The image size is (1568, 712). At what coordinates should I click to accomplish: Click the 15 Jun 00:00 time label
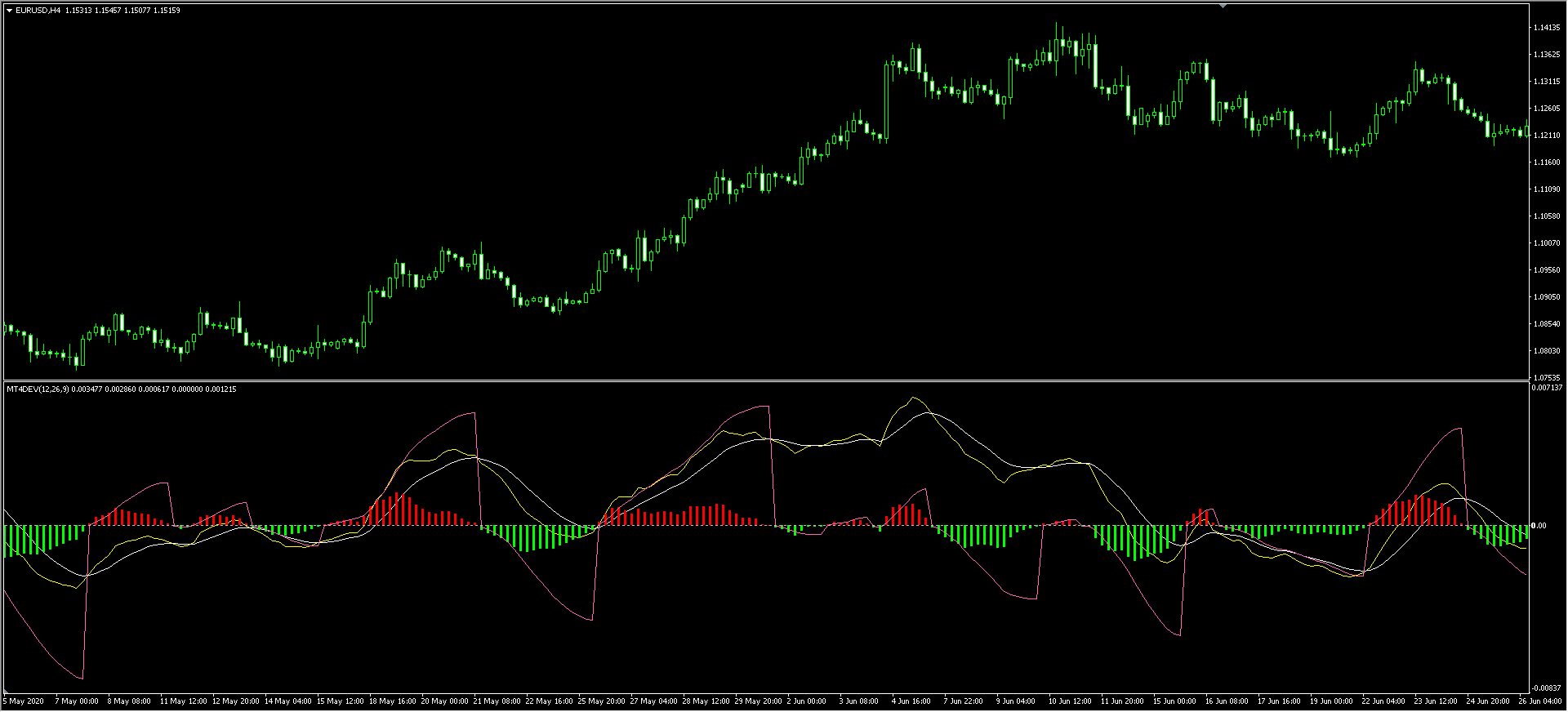[1175, 701]
